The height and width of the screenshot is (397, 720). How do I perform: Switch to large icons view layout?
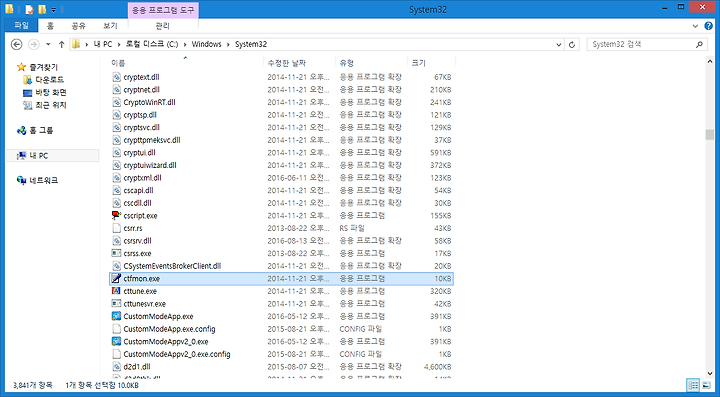tap(706, 385)
